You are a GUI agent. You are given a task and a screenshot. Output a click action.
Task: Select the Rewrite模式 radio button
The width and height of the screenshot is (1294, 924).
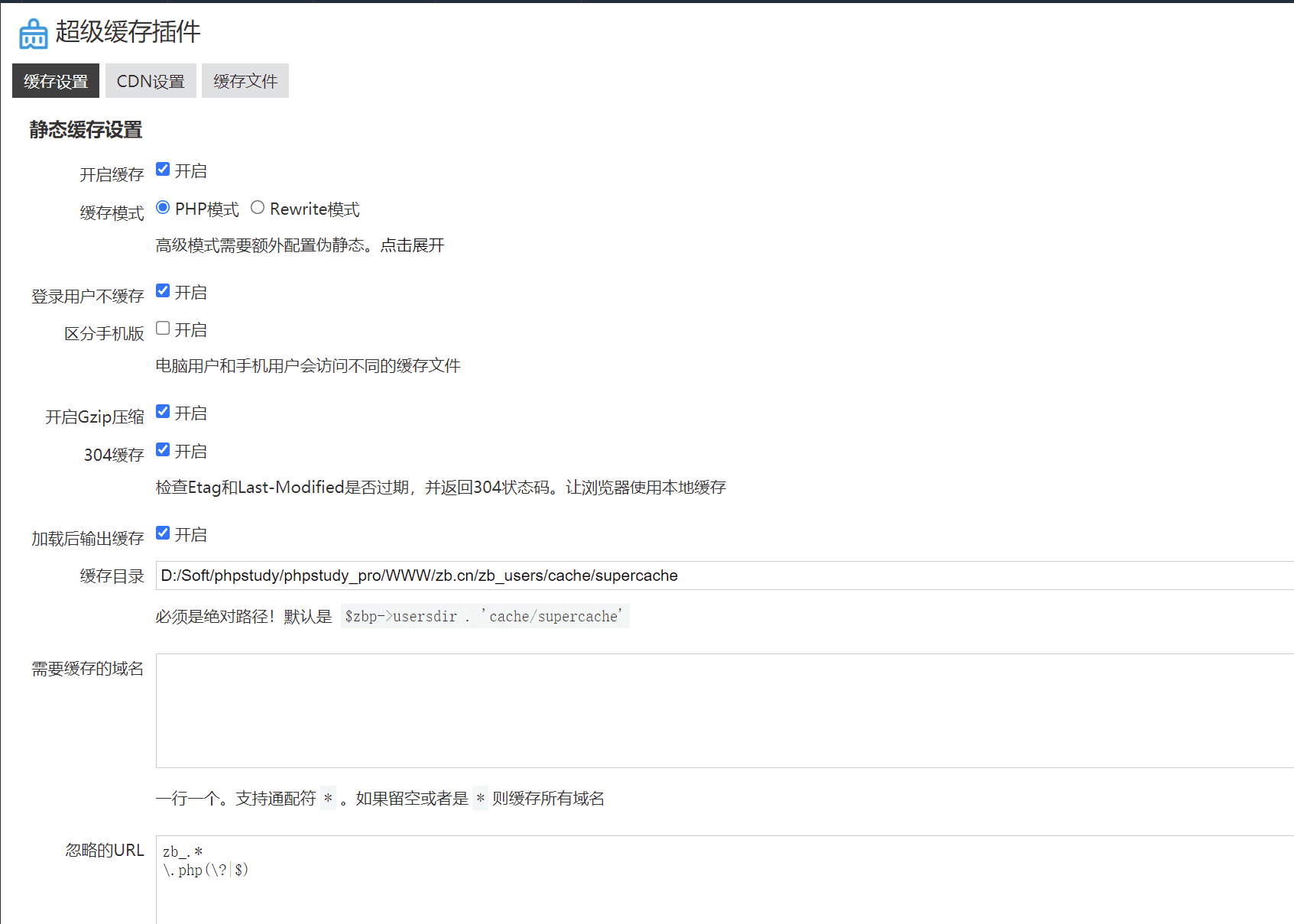click(x=258, y=207)
